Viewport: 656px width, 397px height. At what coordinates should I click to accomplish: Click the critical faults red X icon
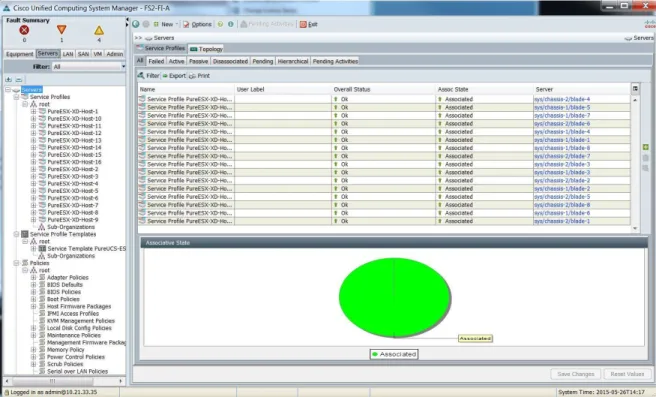click(24, 30)
